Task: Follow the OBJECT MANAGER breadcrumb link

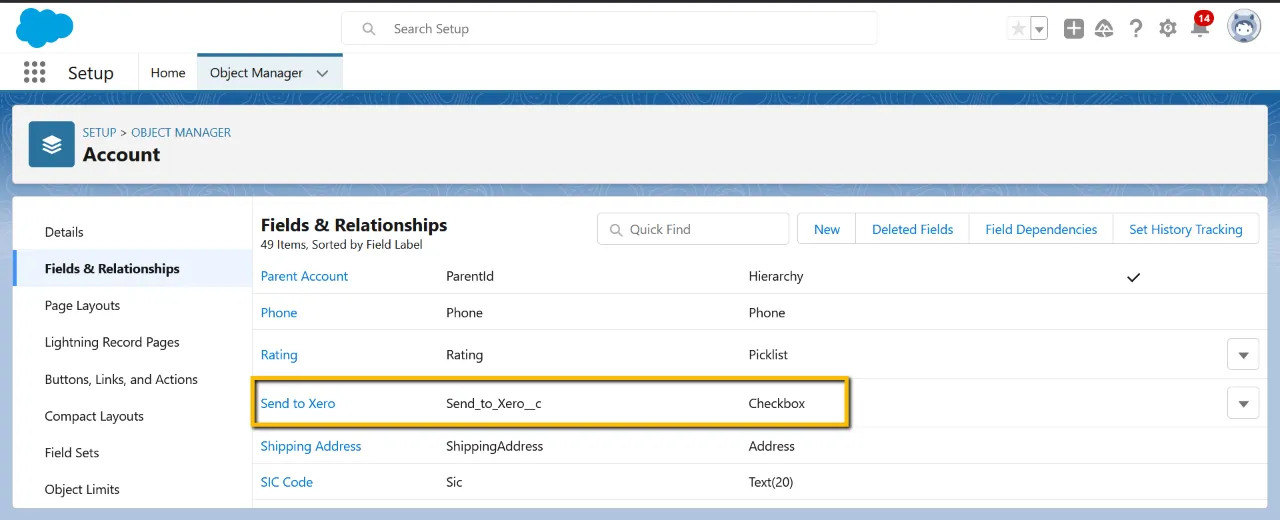Action: pyautogui.click(x=181, y=132)
